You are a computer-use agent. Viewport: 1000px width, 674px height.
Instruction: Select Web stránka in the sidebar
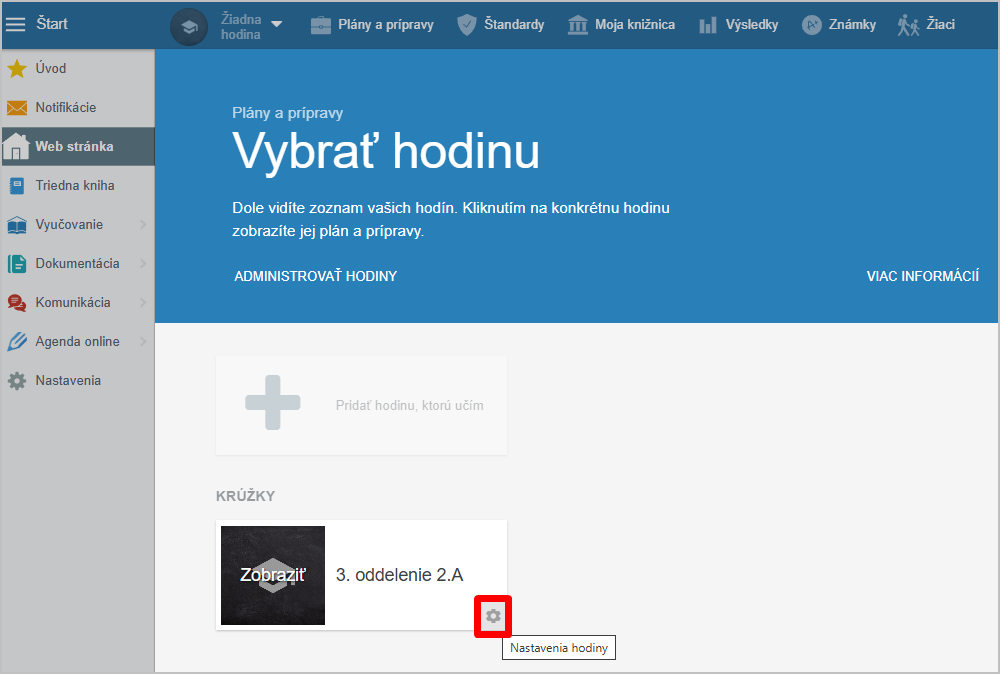(x=78, y=146)
